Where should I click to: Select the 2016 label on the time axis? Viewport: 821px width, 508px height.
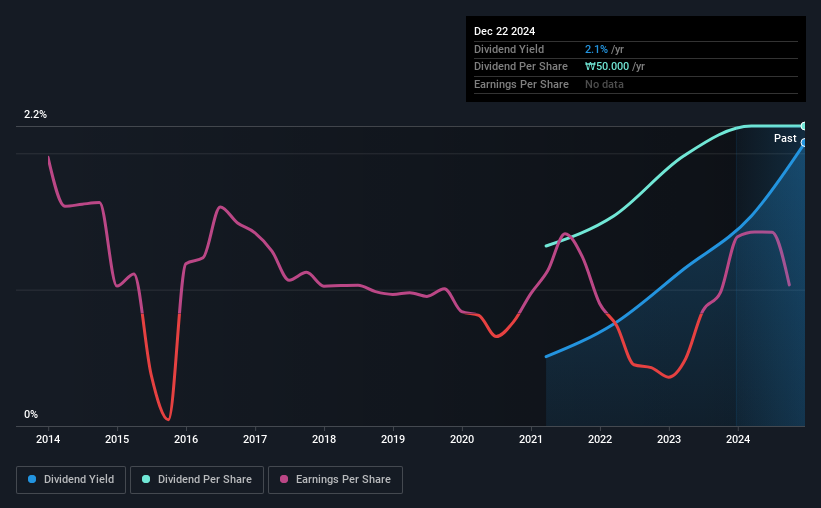pyautogui.click(x=186, y=439)
